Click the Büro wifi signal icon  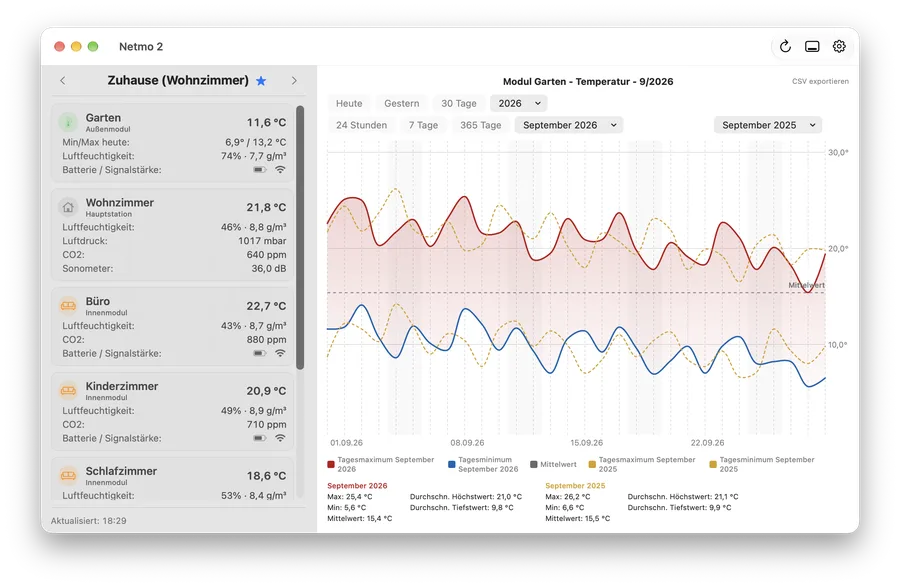click(280, 353)
